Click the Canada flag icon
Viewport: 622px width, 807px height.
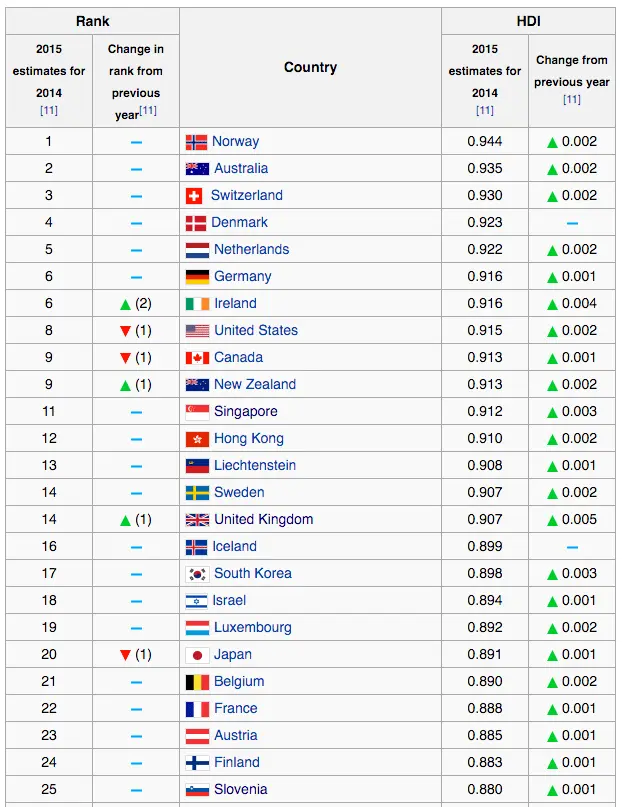197,358
